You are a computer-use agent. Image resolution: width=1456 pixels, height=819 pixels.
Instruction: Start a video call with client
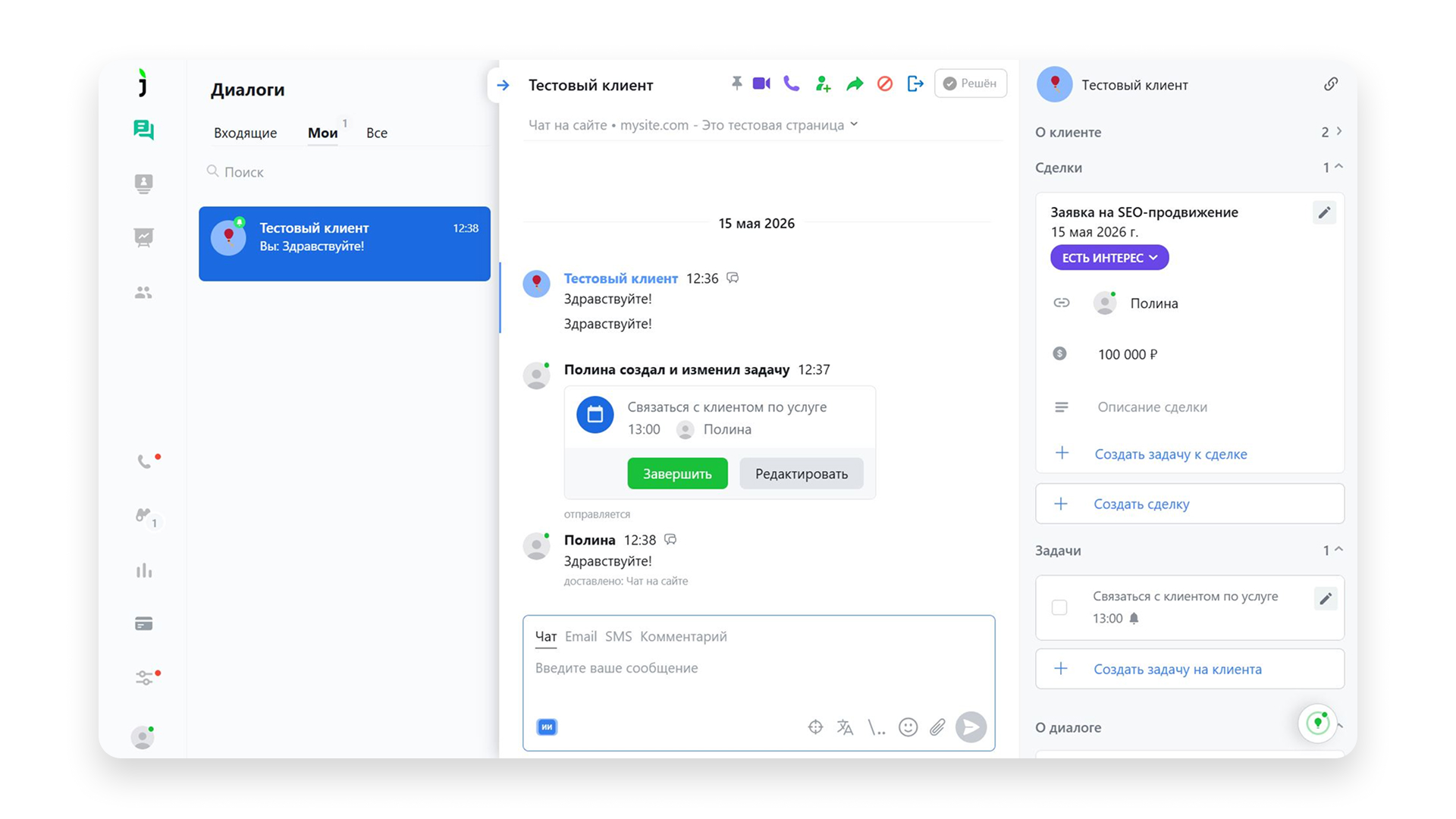(761, 83)
